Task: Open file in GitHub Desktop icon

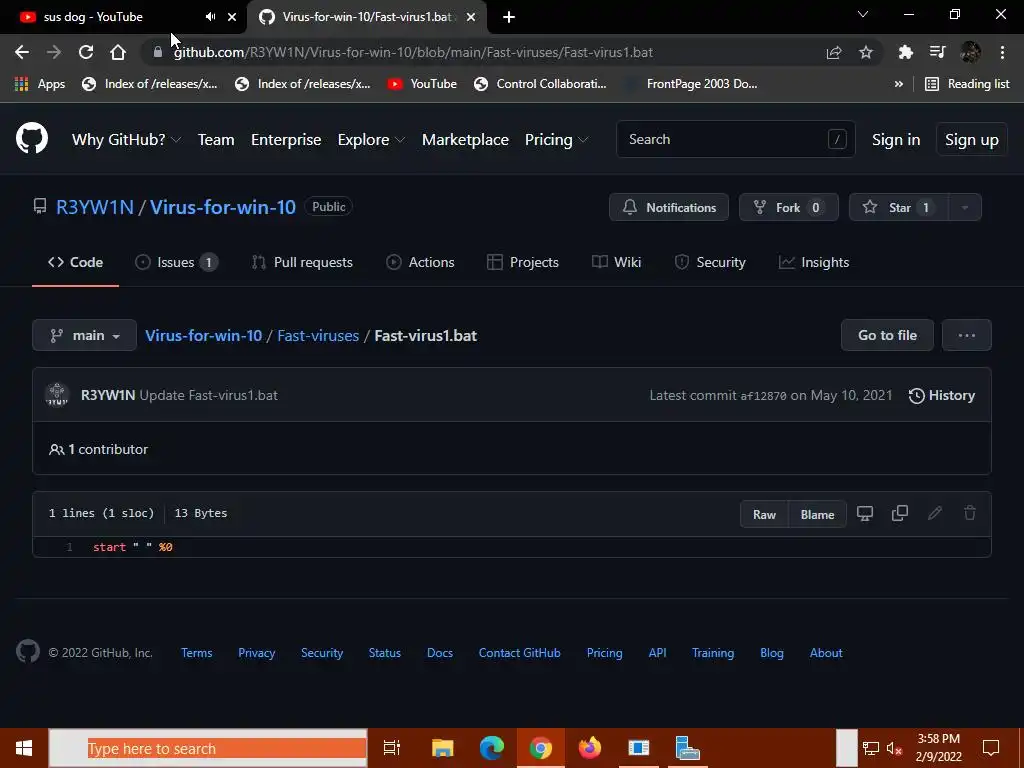Action: [x=865, y=513]
